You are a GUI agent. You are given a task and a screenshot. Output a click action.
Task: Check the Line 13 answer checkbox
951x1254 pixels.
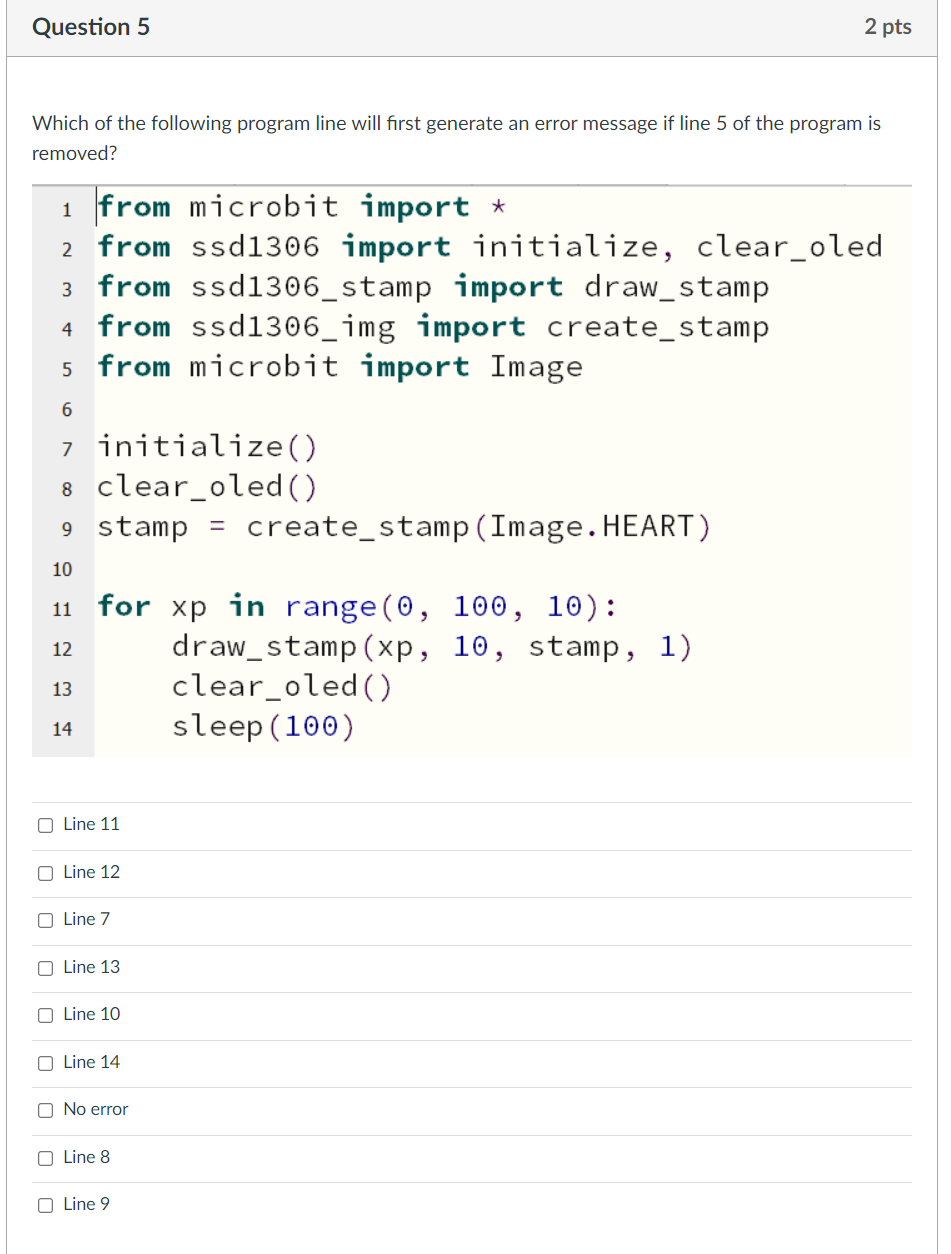45,968
